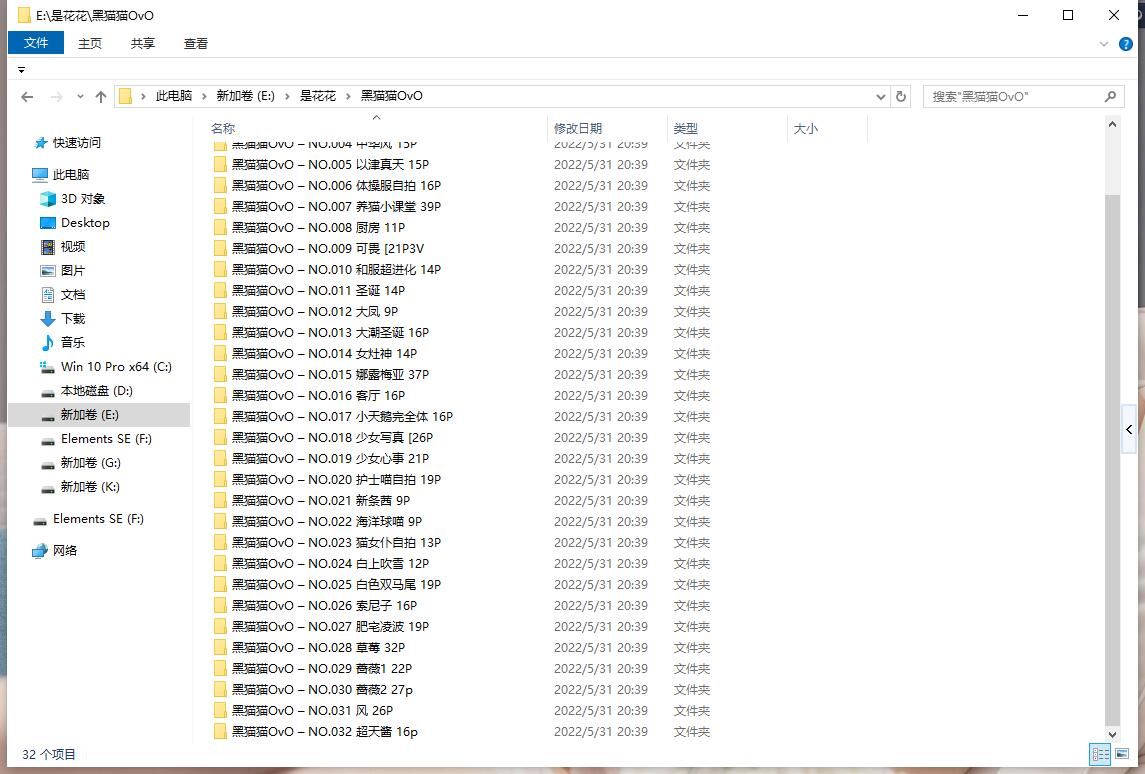Open the blue Help question mark icon

[1126, 45]
